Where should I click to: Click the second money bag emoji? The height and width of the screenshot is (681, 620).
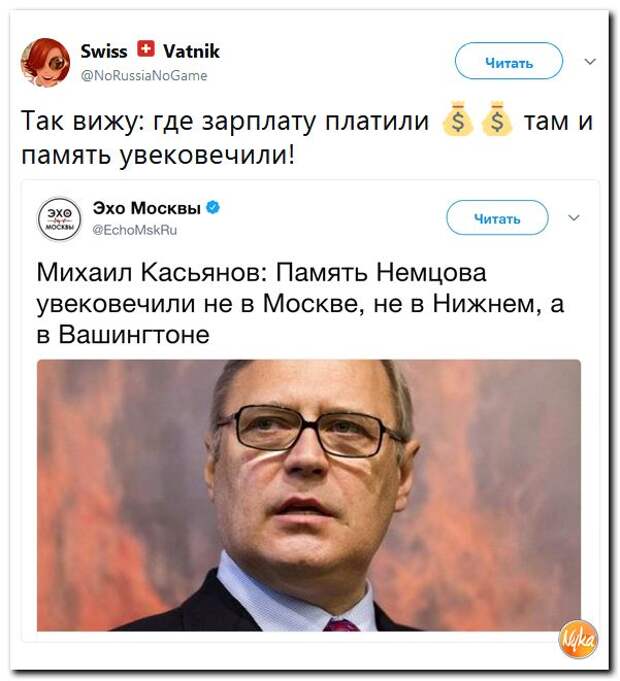(497, 119)
